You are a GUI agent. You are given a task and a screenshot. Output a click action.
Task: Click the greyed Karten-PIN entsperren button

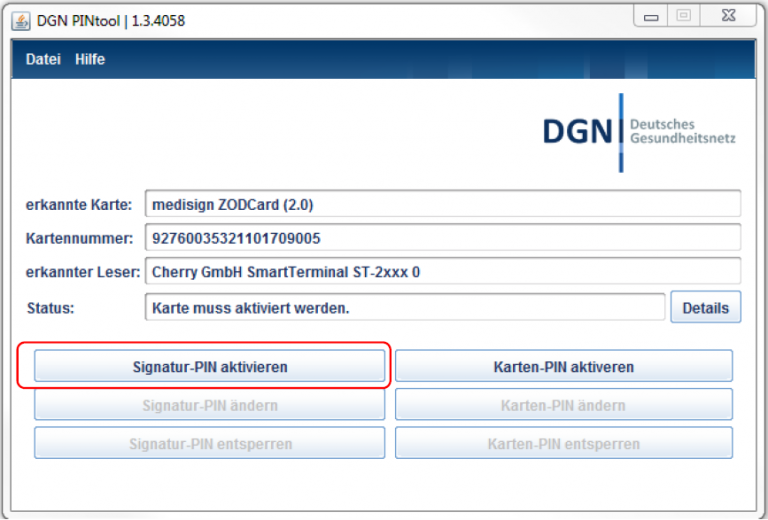click(x=564, y=443)
